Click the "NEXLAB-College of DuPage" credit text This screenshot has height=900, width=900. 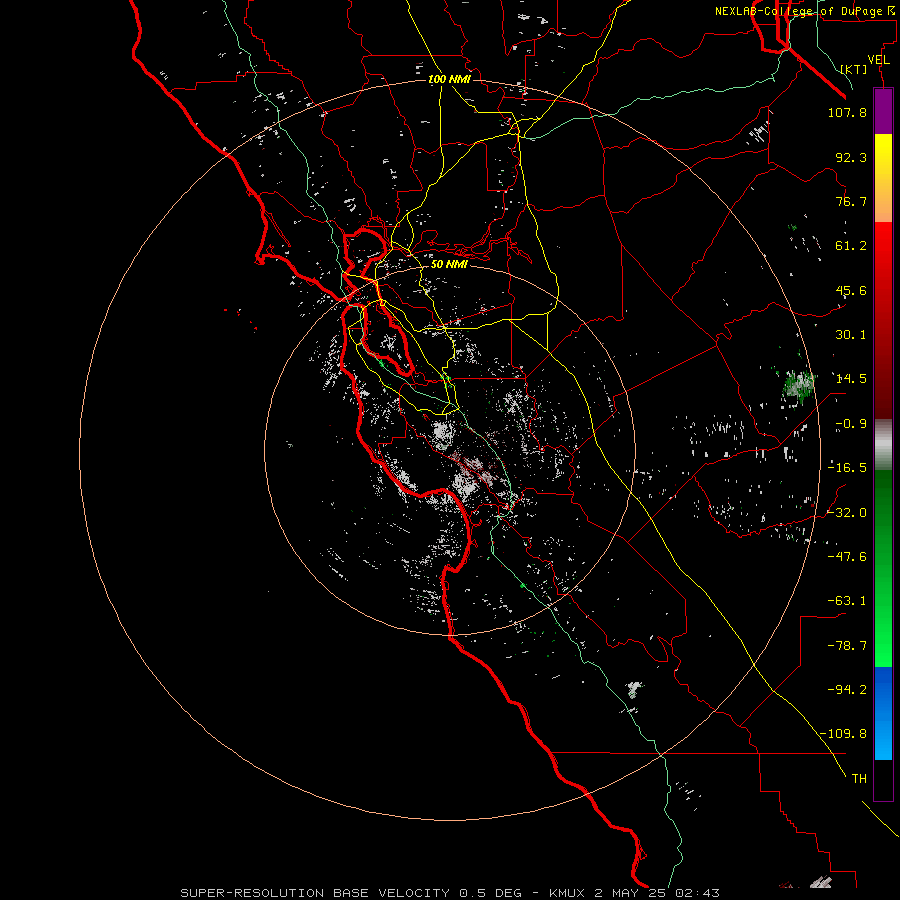pos(798,11)
